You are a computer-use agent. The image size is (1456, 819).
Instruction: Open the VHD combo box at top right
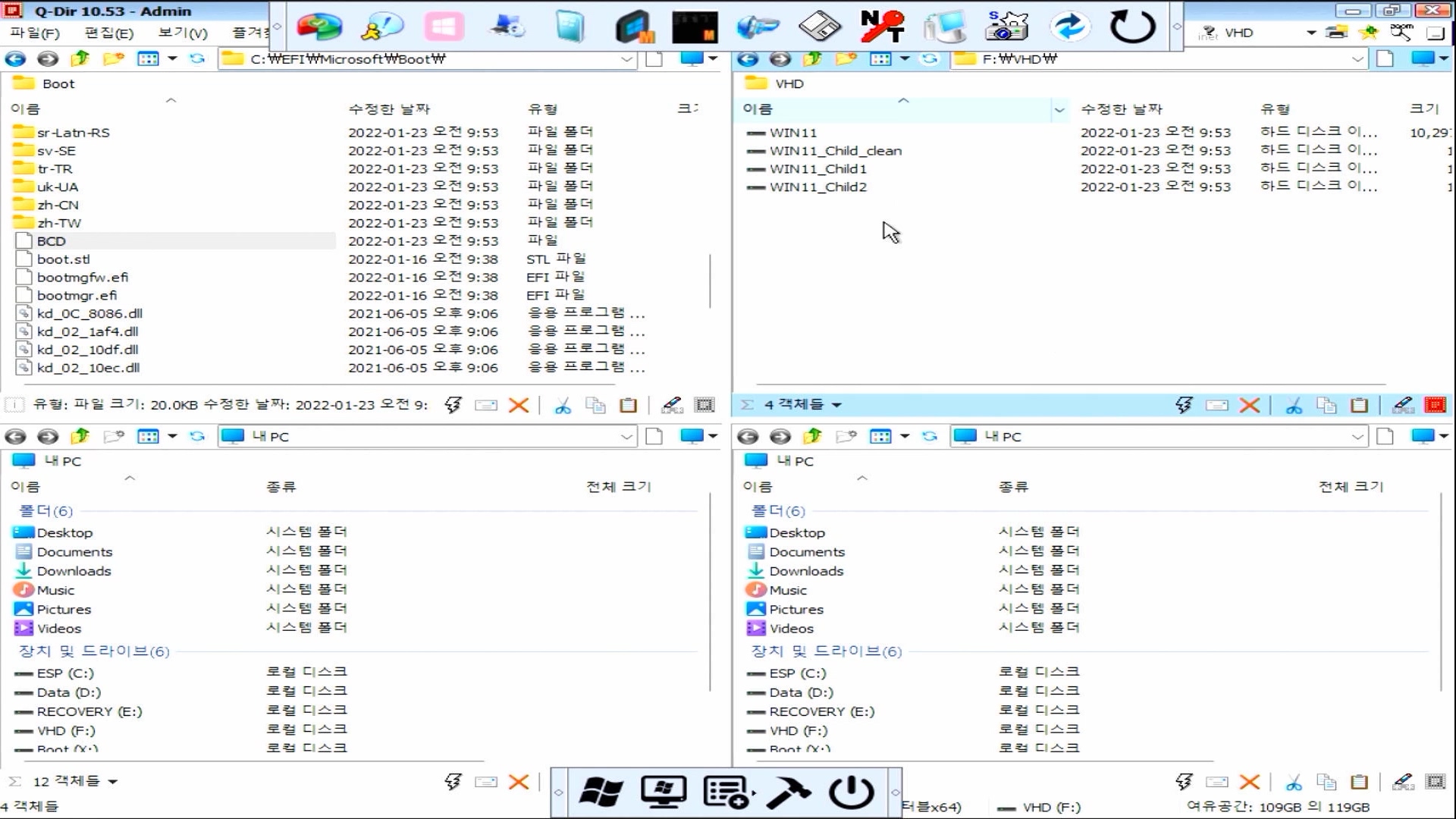tap(1311, 33)
